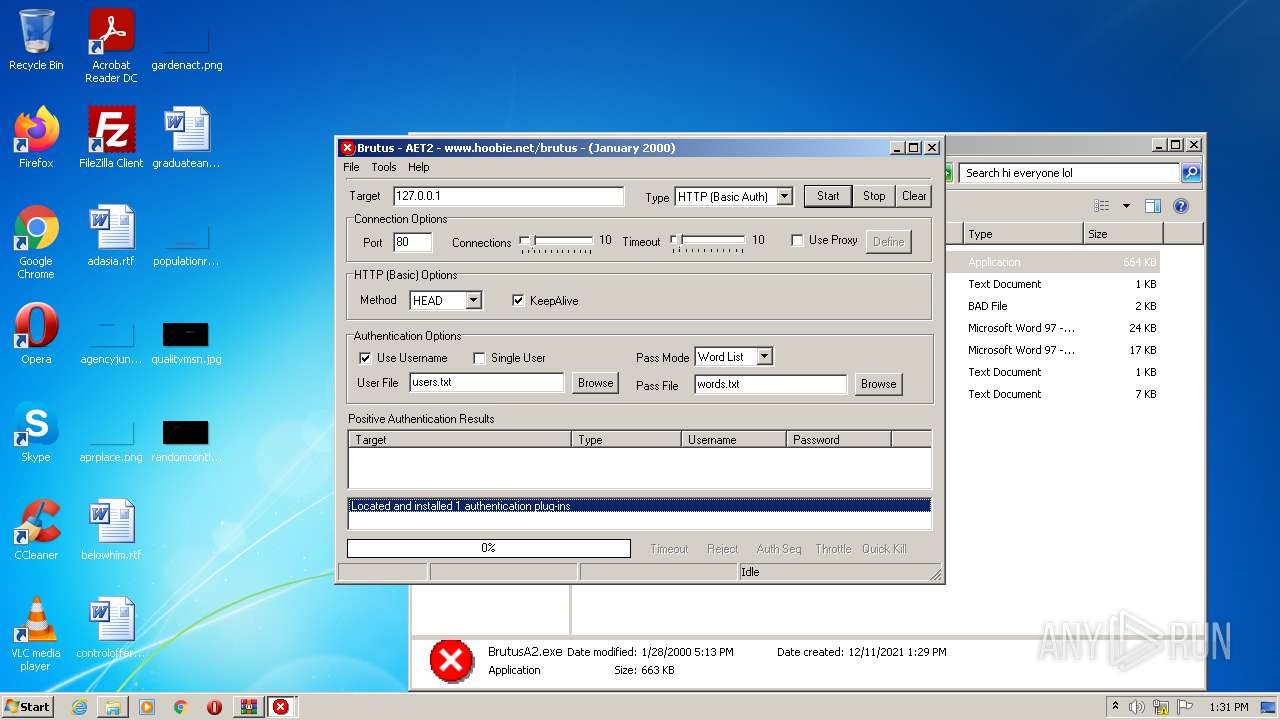Viewport: 1280px width, 720px height.
Task: Expand Explorer's view options arrow
Action: tap(1126, 206)
